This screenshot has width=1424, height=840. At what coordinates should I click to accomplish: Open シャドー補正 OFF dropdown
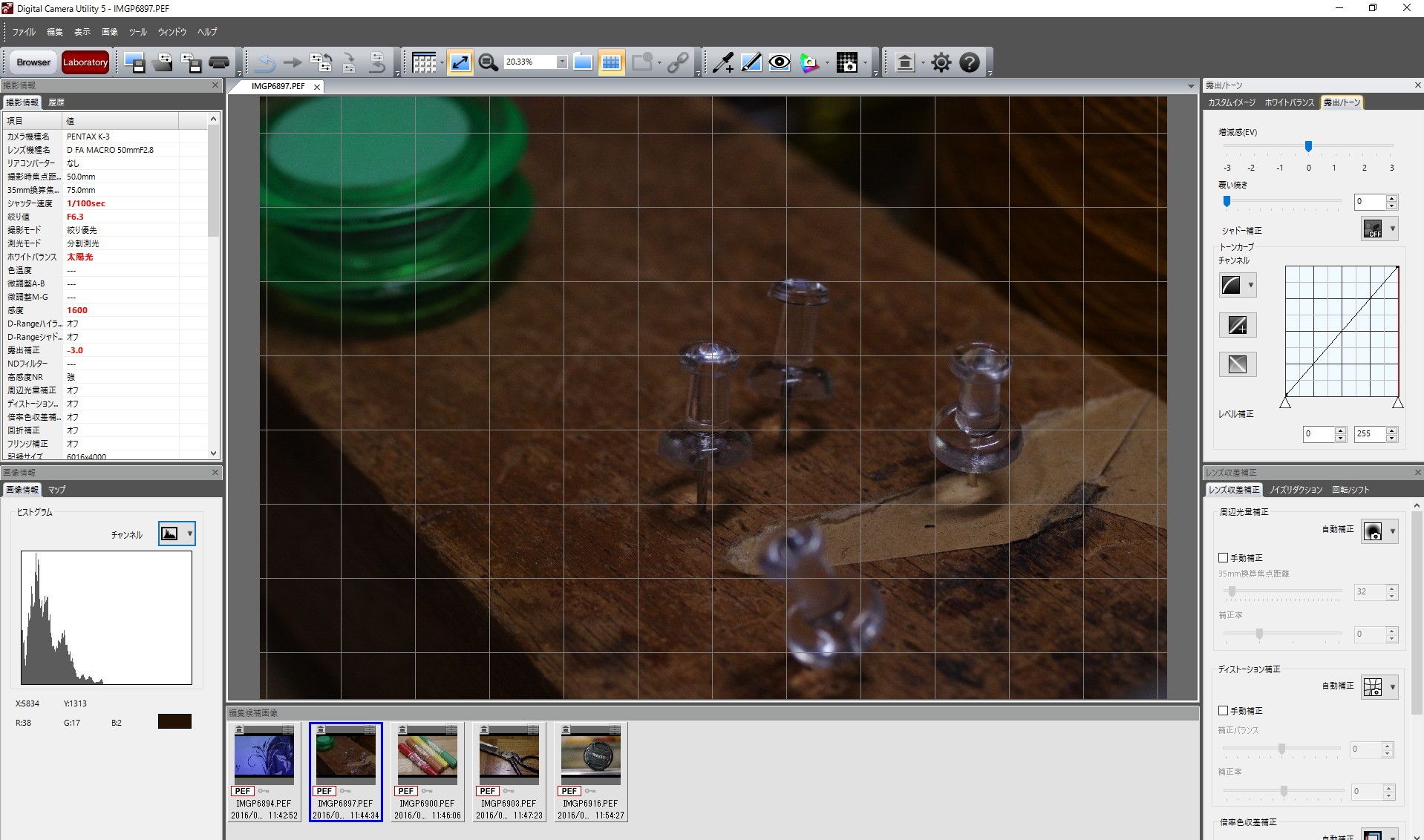1380,229
